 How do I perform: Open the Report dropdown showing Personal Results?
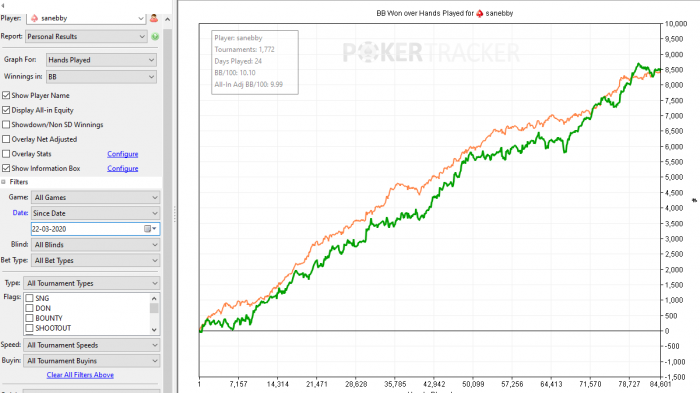tap(86, 37)
